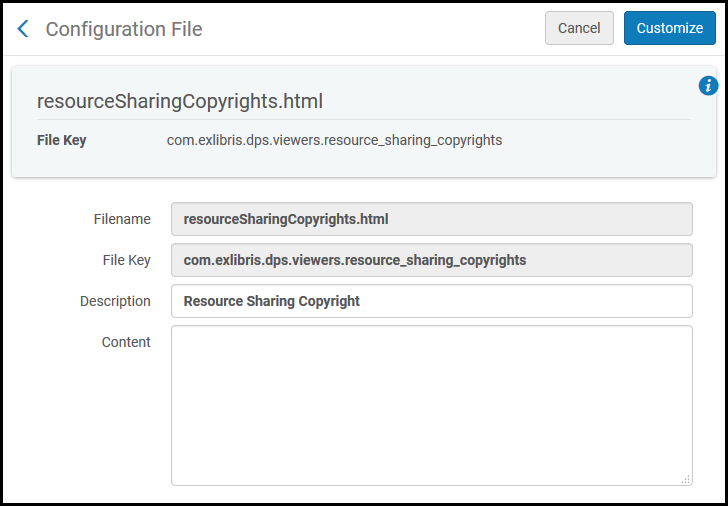Select the resourceSharingCopyrights.html heading in summary panel
This screenshot has width=728, height=506.
coord(180,101)
